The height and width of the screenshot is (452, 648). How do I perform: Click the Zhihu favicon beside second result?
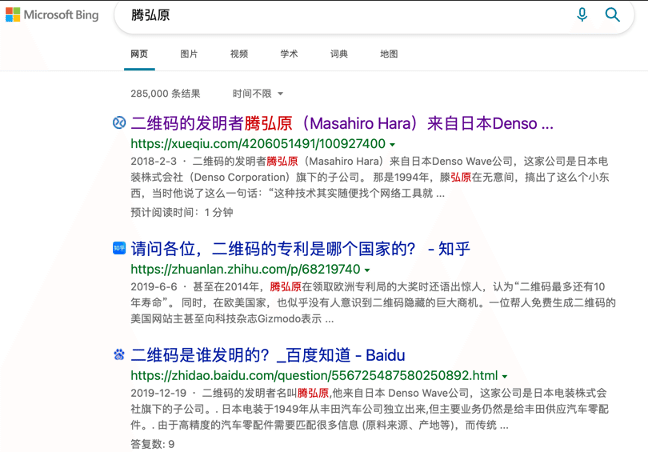pyautogui.click(x=119, y=248)
